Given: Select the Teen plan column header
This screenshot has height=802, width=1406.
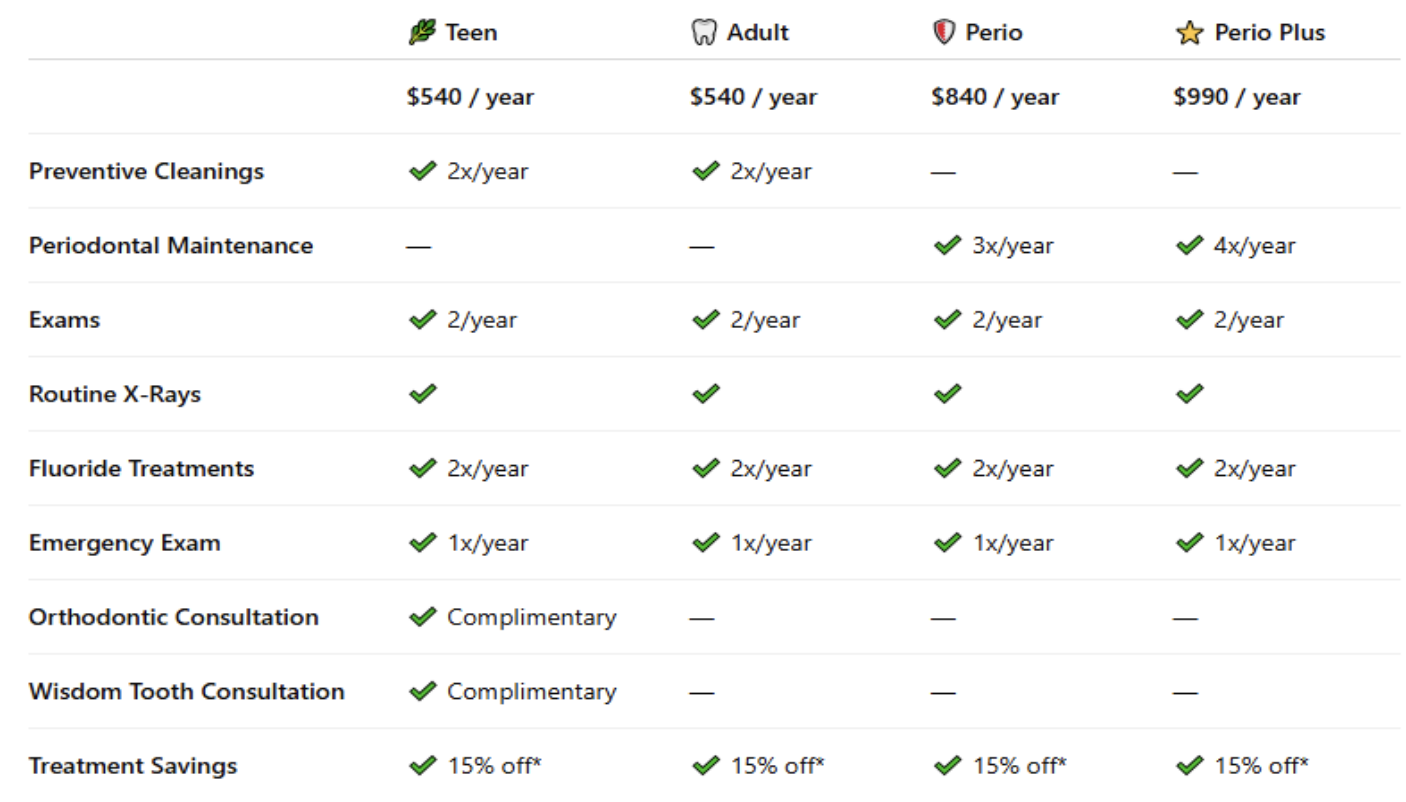Looking at the screenshot, I should 471,33.
